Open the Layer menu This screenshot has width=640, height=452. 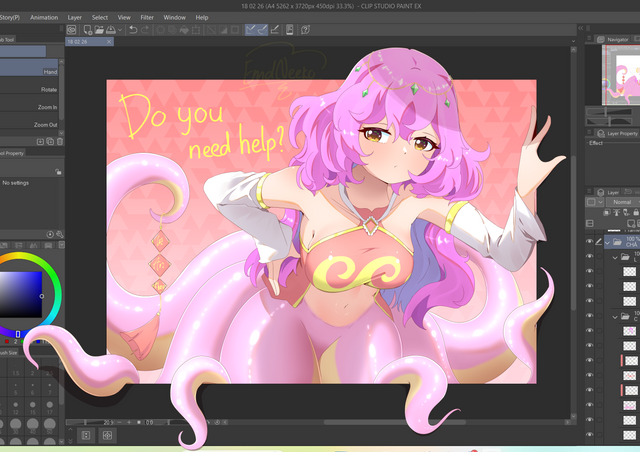click(x=75, y=18)
